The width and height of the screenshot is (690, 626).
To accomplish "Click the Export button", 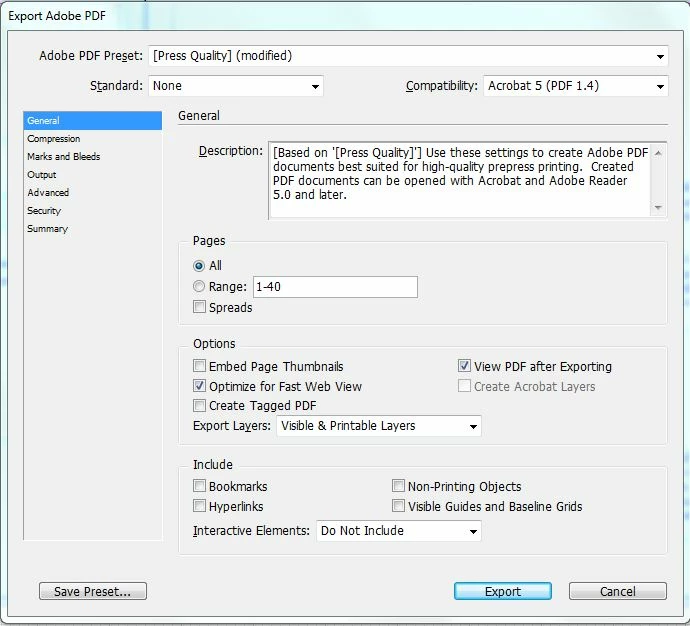I will pos(503,591).
